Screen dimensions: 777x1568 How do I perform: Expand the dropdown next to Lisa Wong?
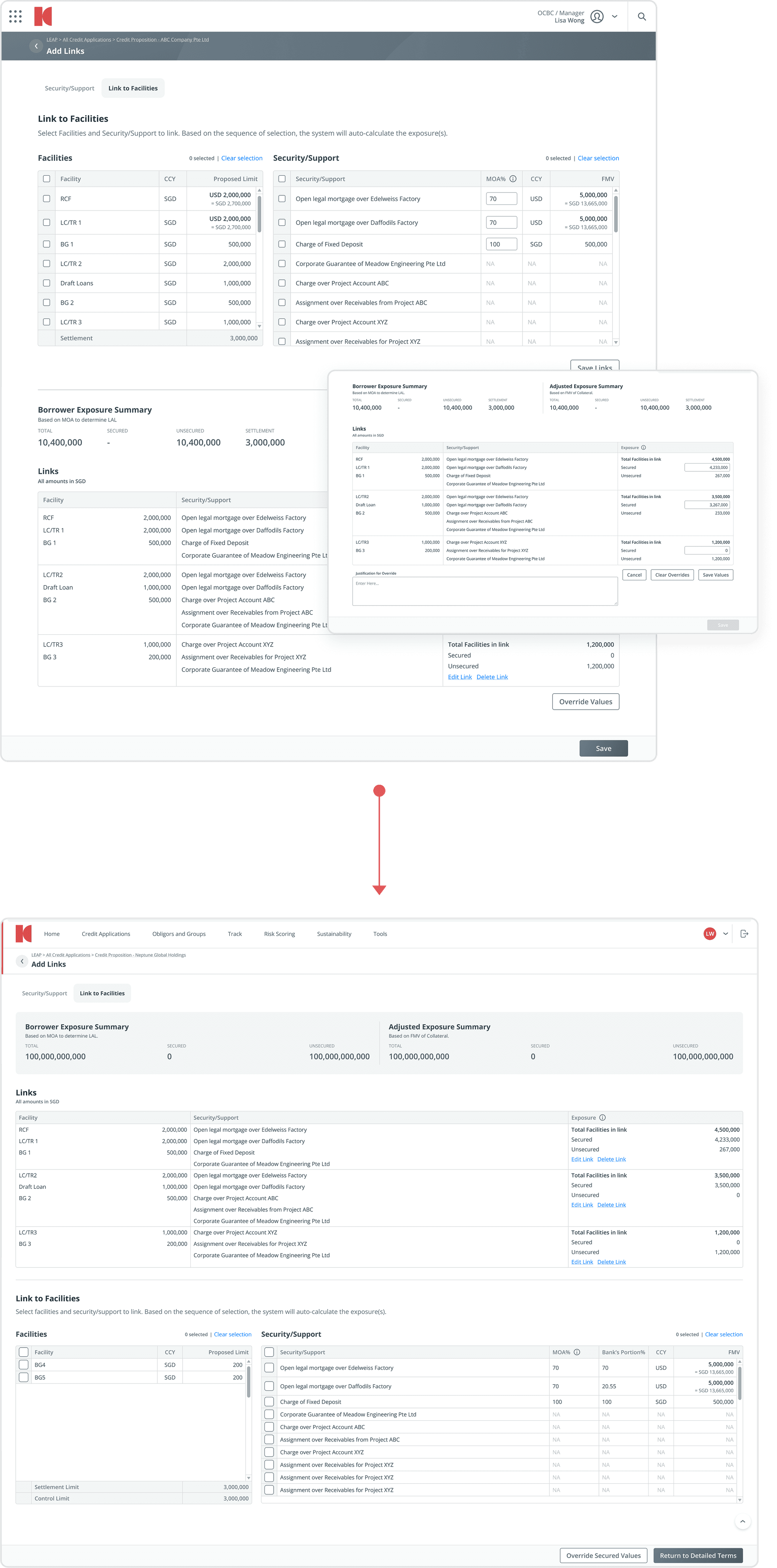tap(615, 16)
